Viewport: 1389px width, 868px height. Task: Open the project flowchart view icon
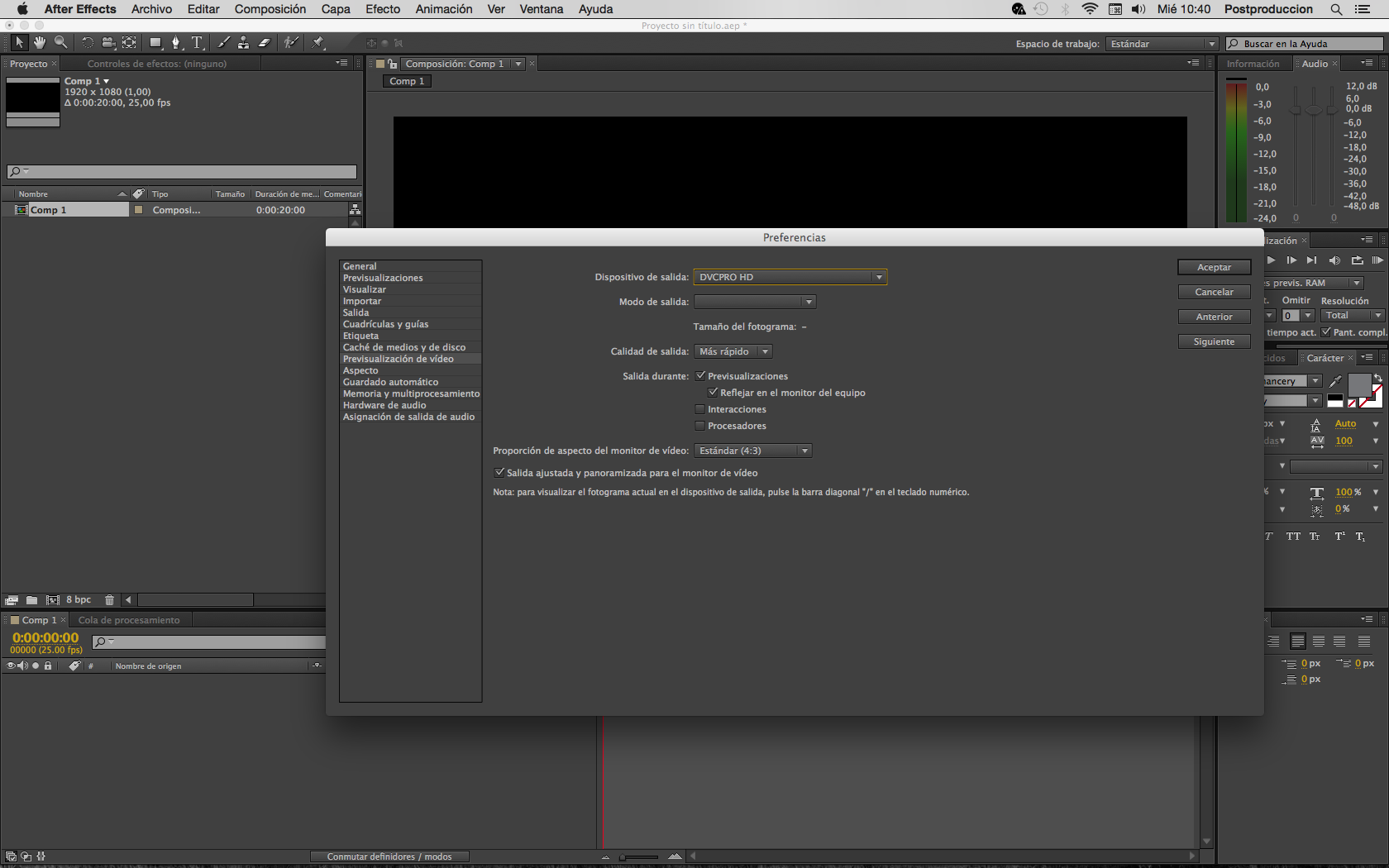(355, 210)
